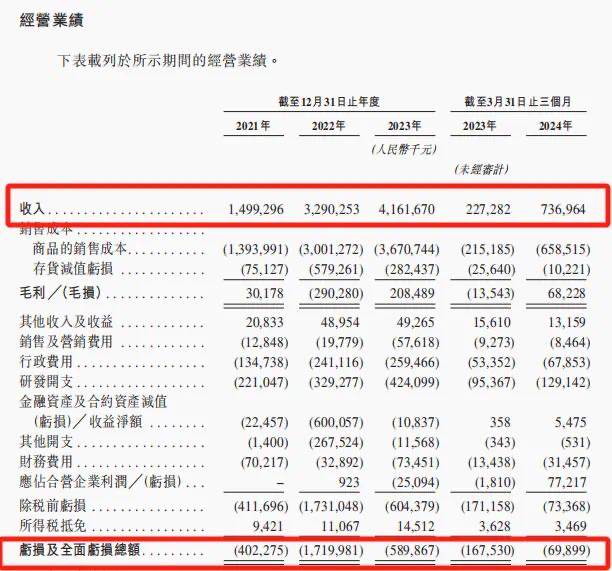Select the 截至3月31日止三個月 group header
This screenshot has width=612, height=571.
tap(520, 102)
